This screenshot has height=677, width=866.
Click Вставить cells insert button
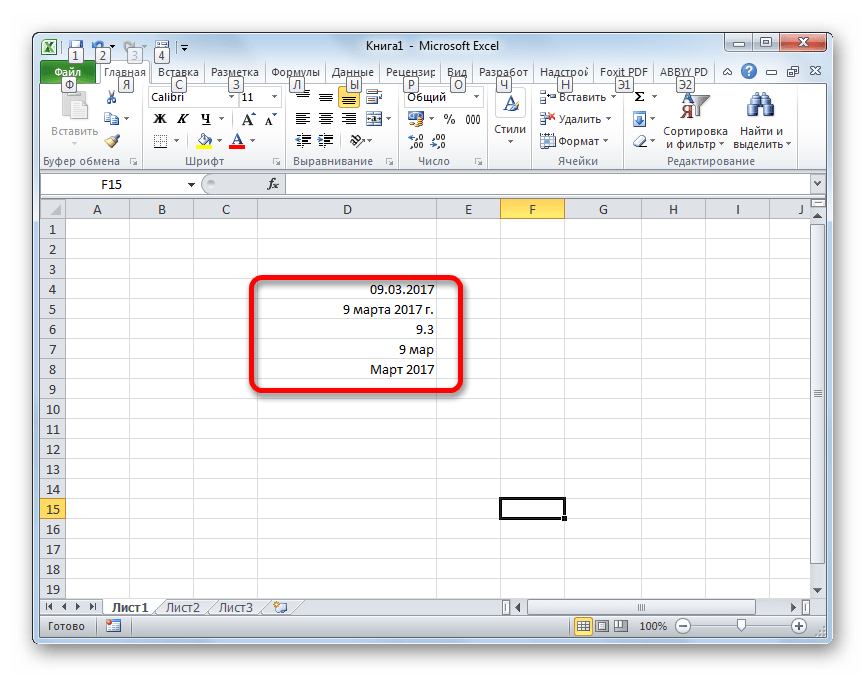click(x=578, y=97)
